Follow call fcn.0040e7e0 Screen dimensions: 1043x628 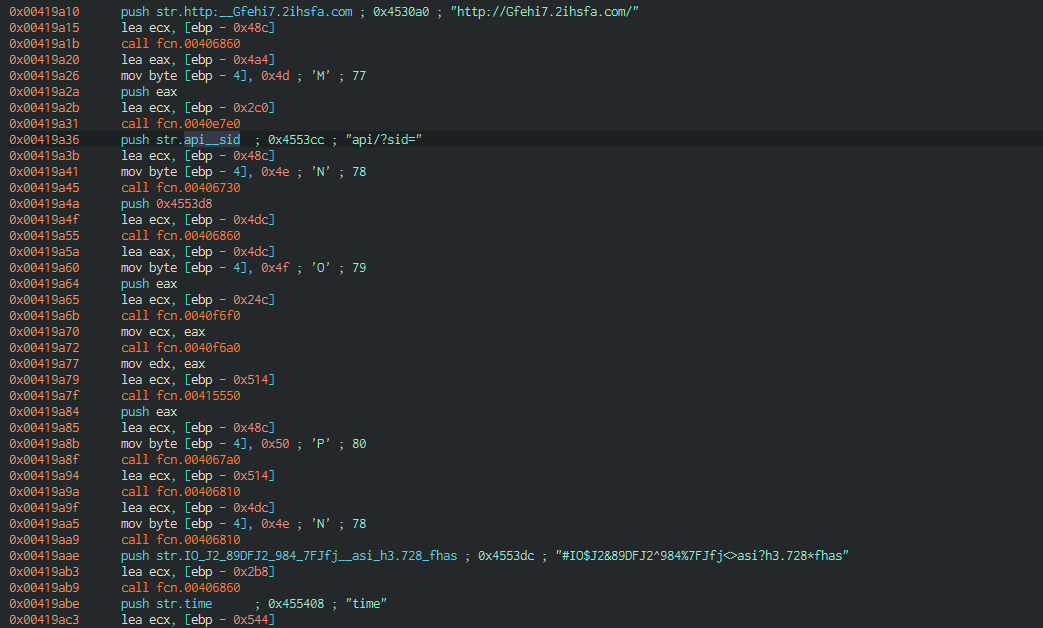point(180,123)
